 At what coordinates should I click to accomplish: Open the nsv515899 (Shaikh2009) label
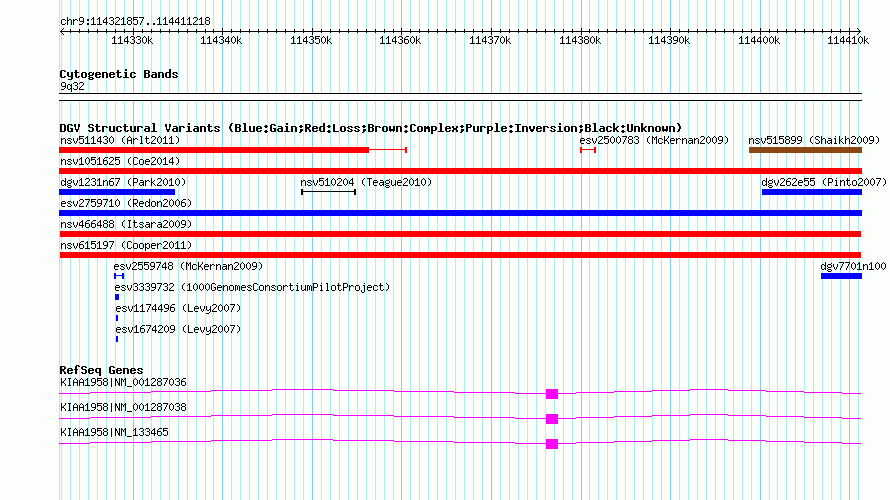coord(814,140)
